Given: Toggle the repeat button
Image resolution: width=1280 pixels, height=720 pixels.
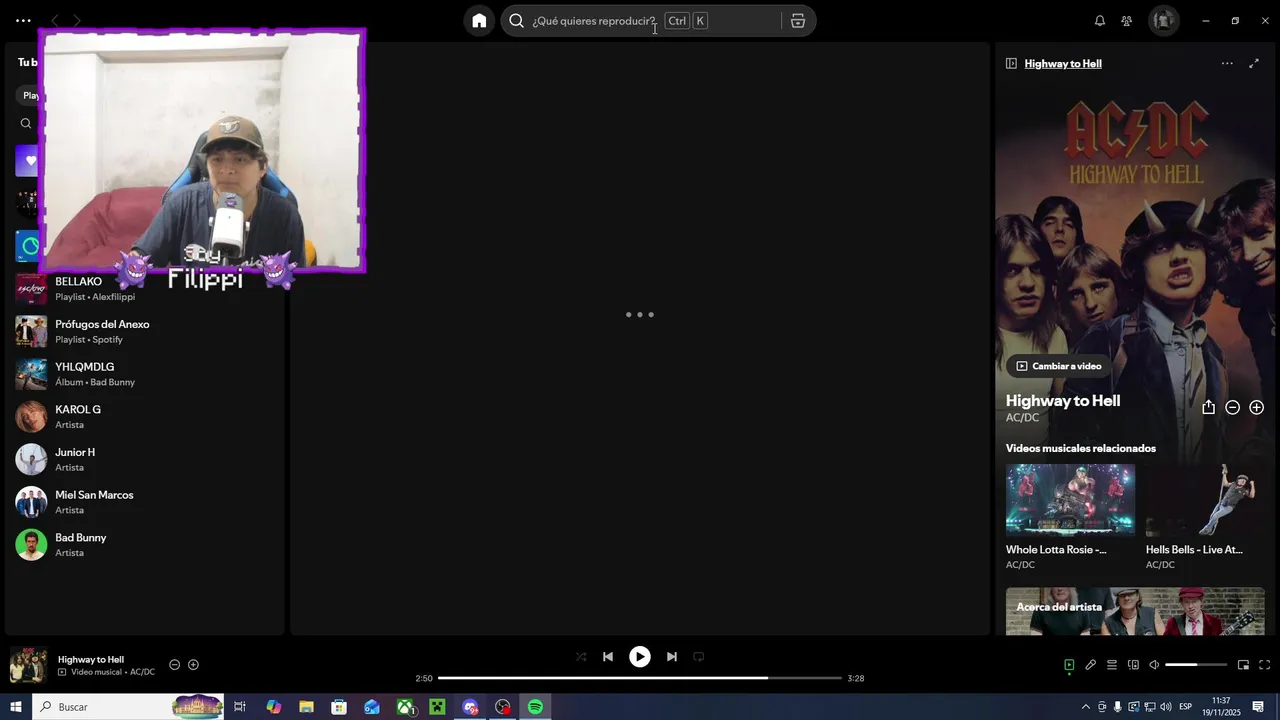Looking at the screenshot, I should pyautogui.click(x=699, y=657).
